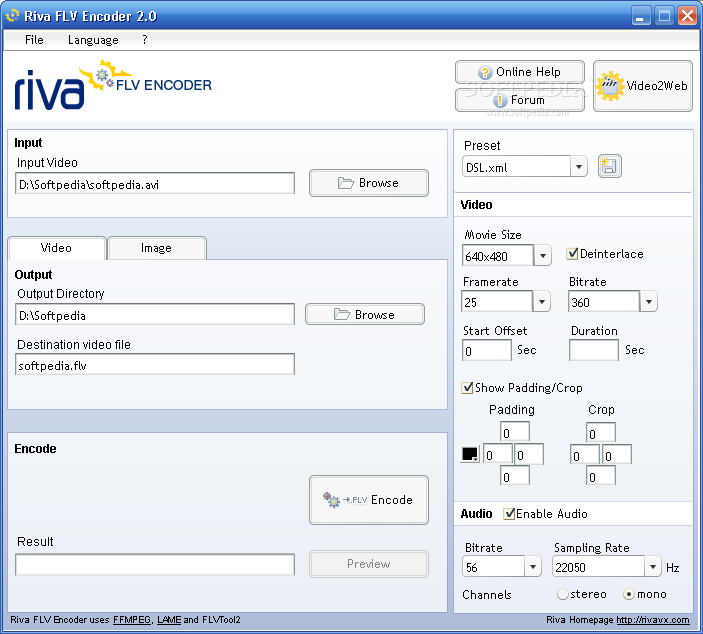Open the Forum
703x634 pixels.
pyautogui.click(x=520, y=100)
